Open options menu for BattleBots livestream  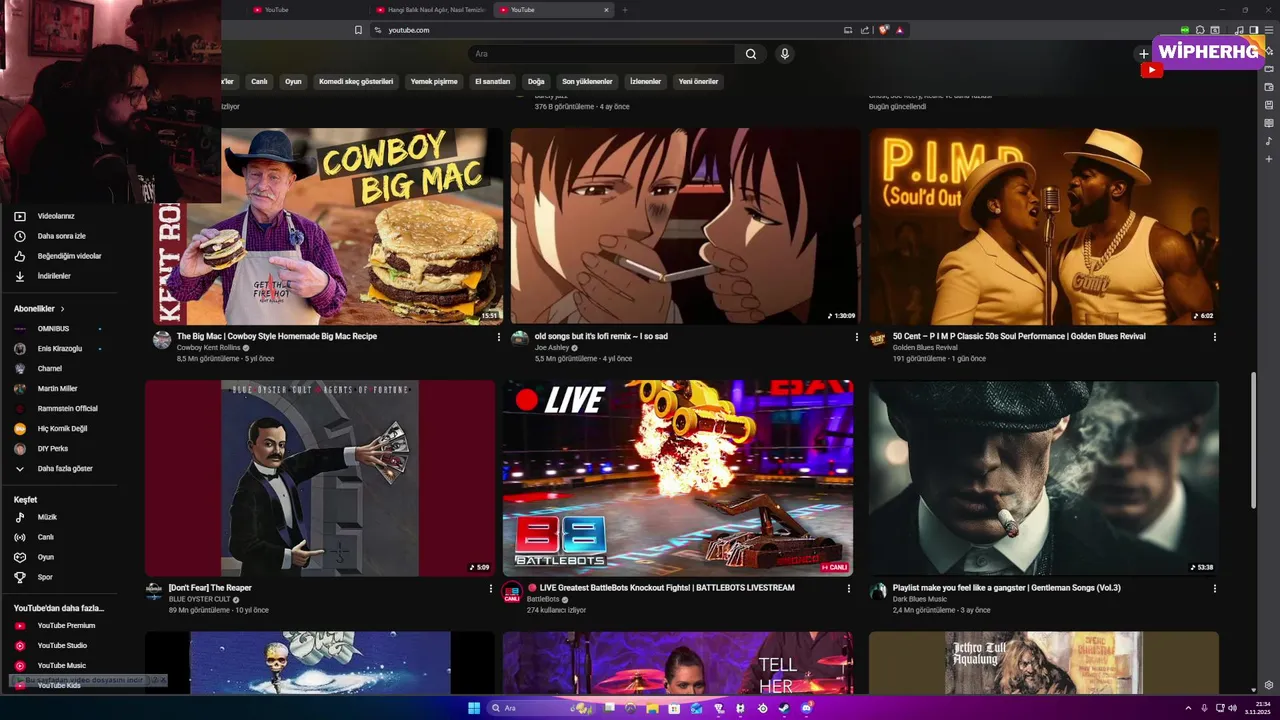pos(849,589)
